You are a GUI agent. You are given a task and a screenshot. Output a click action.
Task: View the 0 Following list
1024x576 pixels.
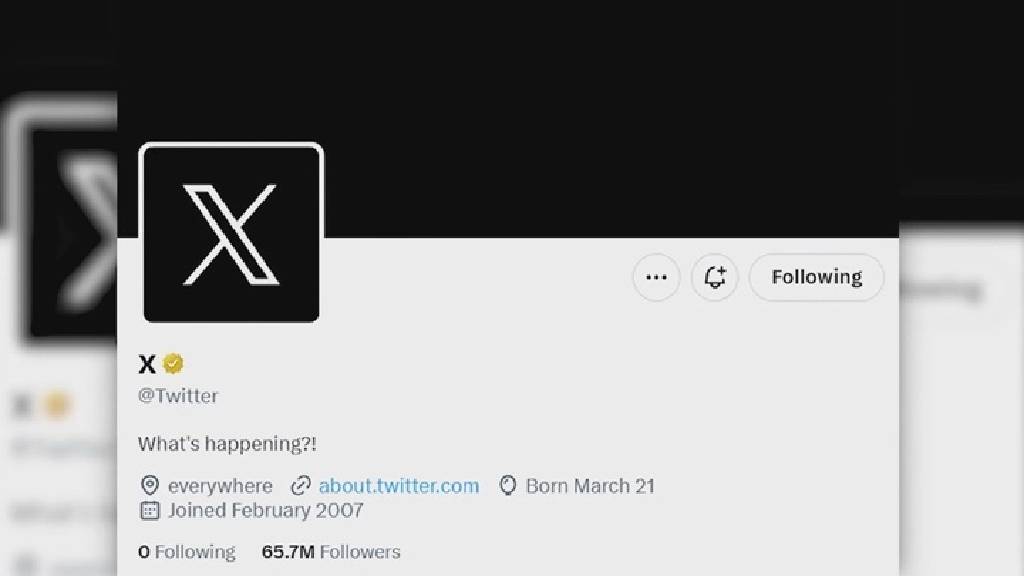tap(187, 552)
